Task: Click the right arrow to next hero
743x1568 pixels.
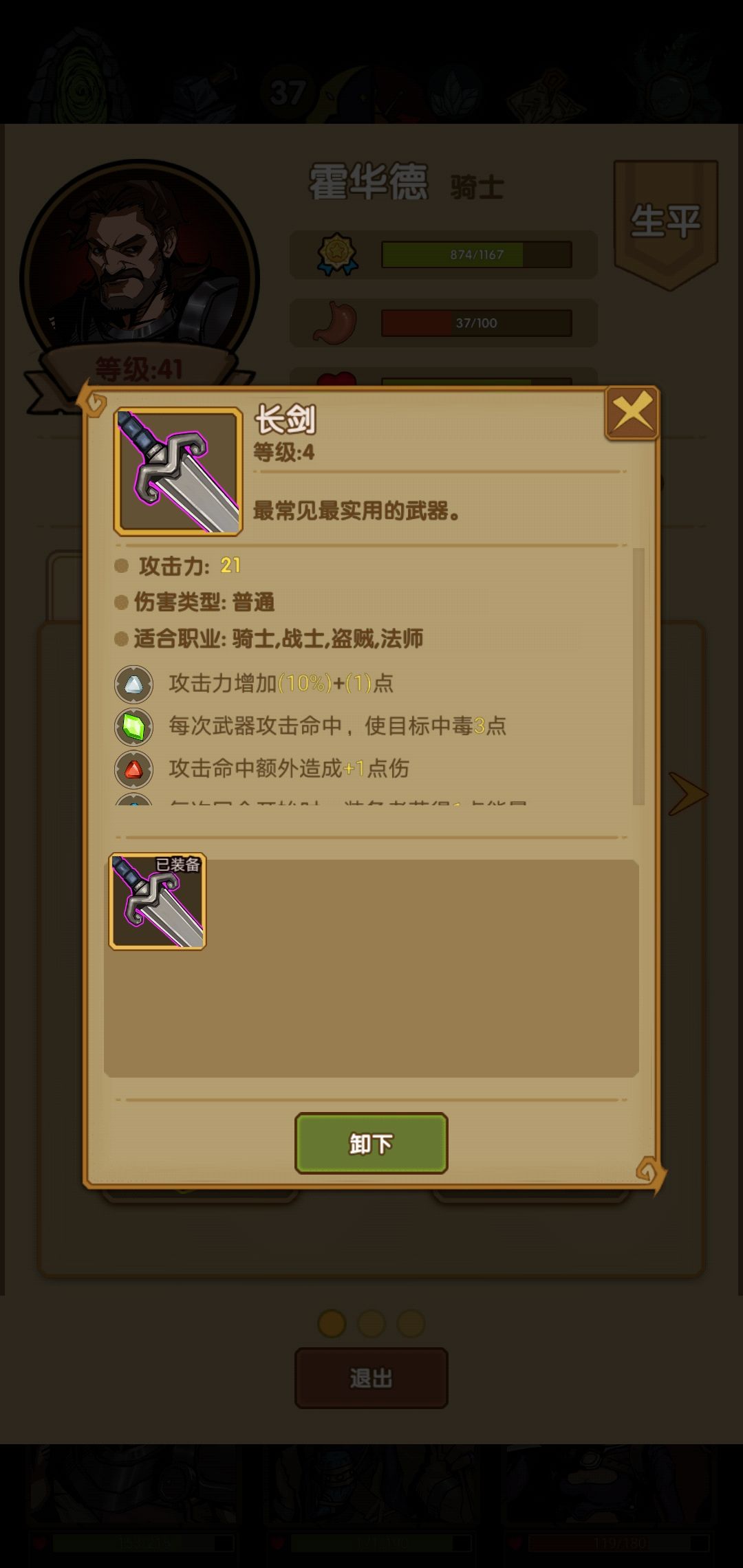Action: 688,794
